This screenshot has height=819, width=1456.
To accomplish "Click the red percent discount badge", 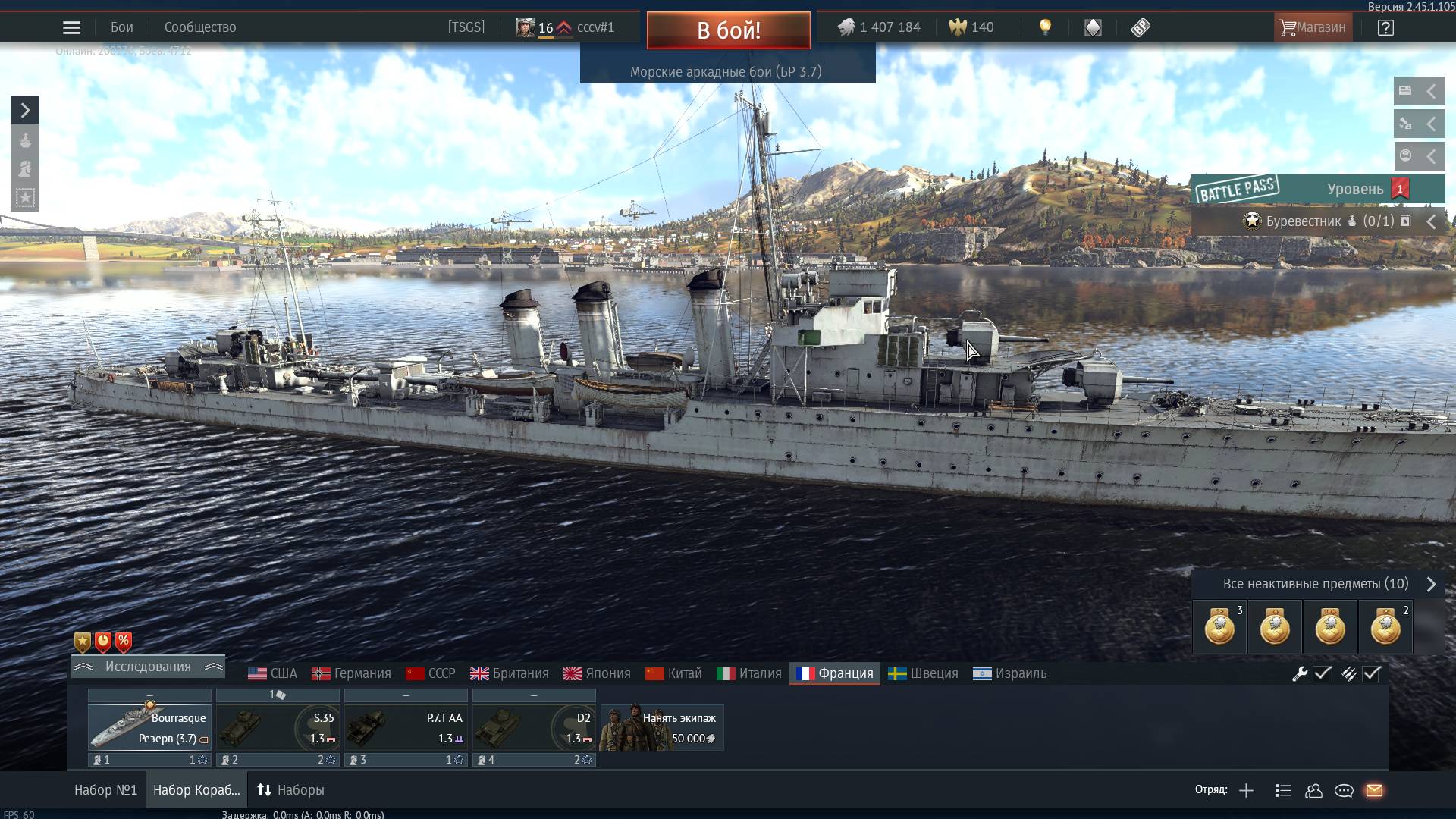I will (x=124, y=642).
